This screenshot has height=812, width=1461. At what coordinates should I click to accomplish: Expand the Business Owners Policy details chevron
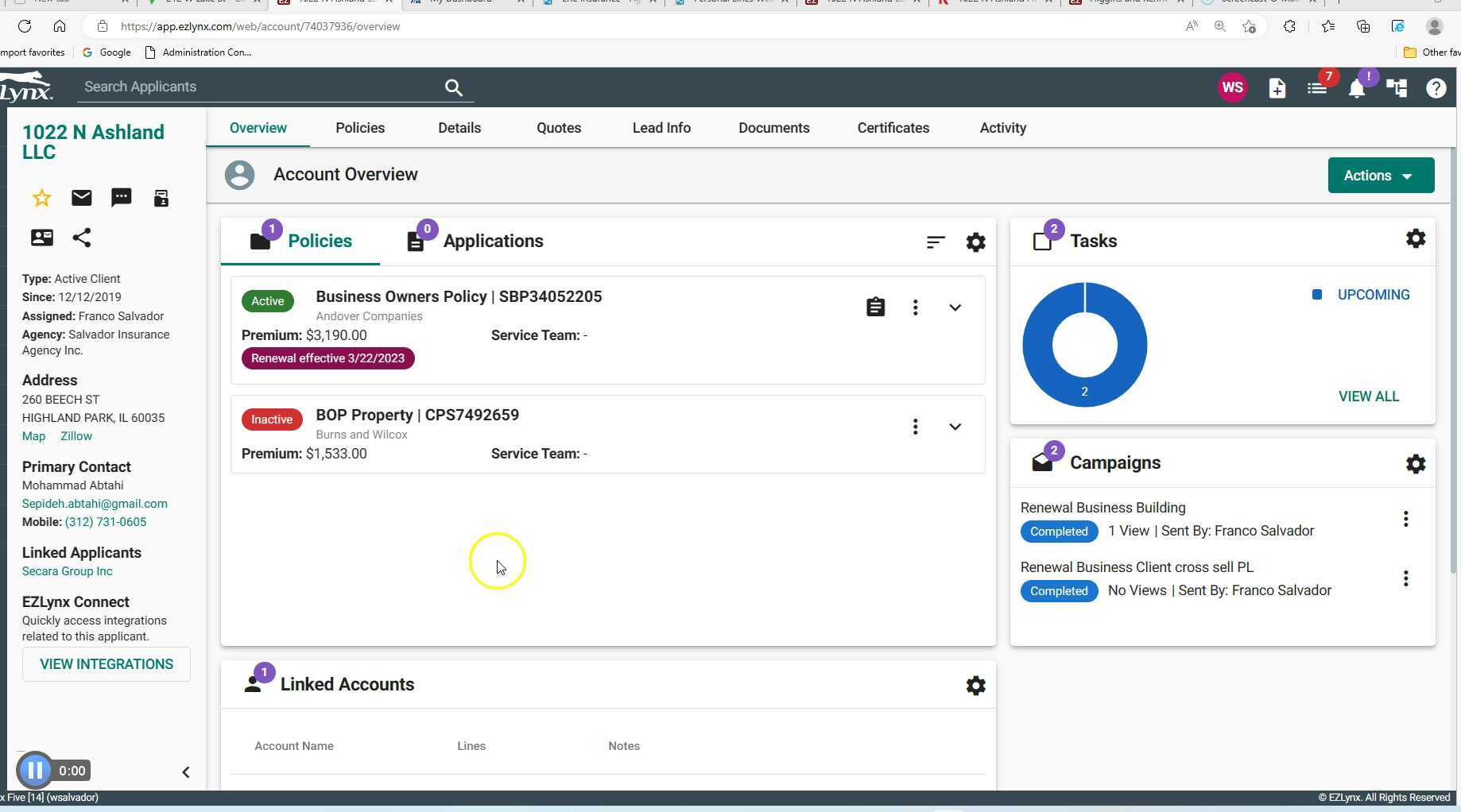[955, 307]
